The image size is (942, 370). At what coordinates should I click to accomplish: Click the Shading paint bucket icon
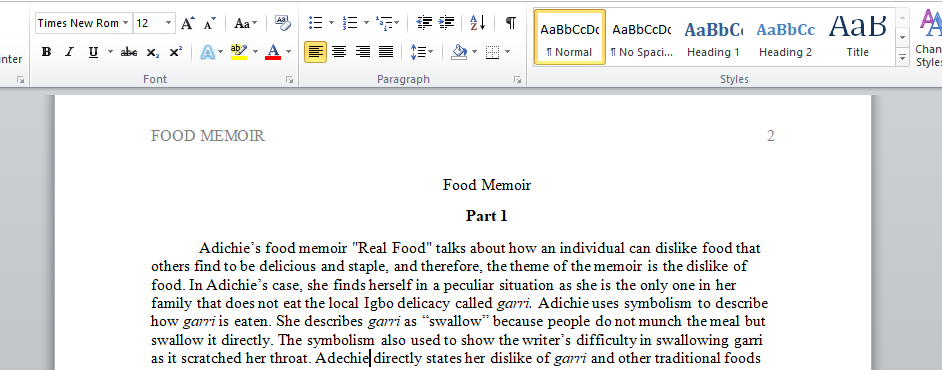[459, 52]
